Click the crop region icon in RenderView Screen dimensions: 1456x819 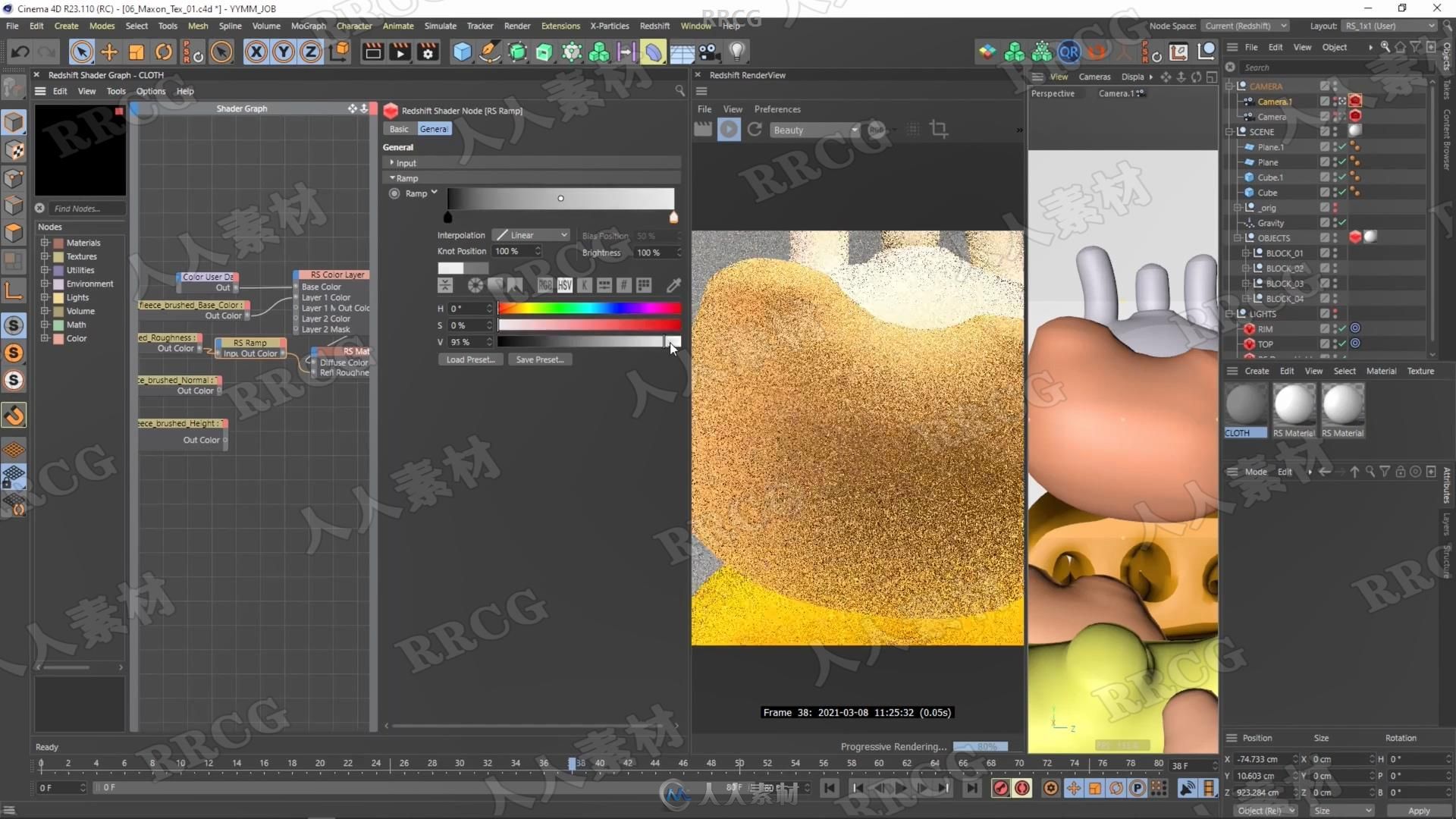[x=939, y=130]
